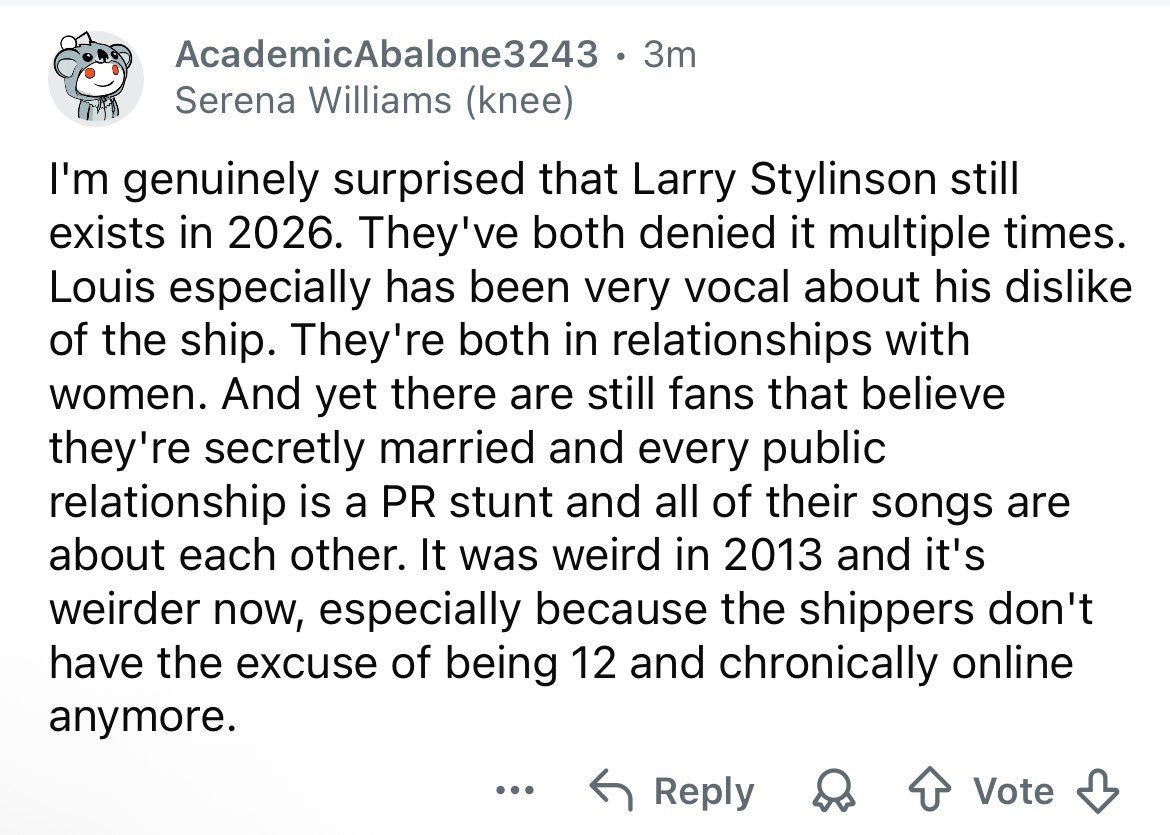Click the dot separator beside the username
Viewport: 1170px width, 835px height.
pyautogui.click(x=621, y=55)
